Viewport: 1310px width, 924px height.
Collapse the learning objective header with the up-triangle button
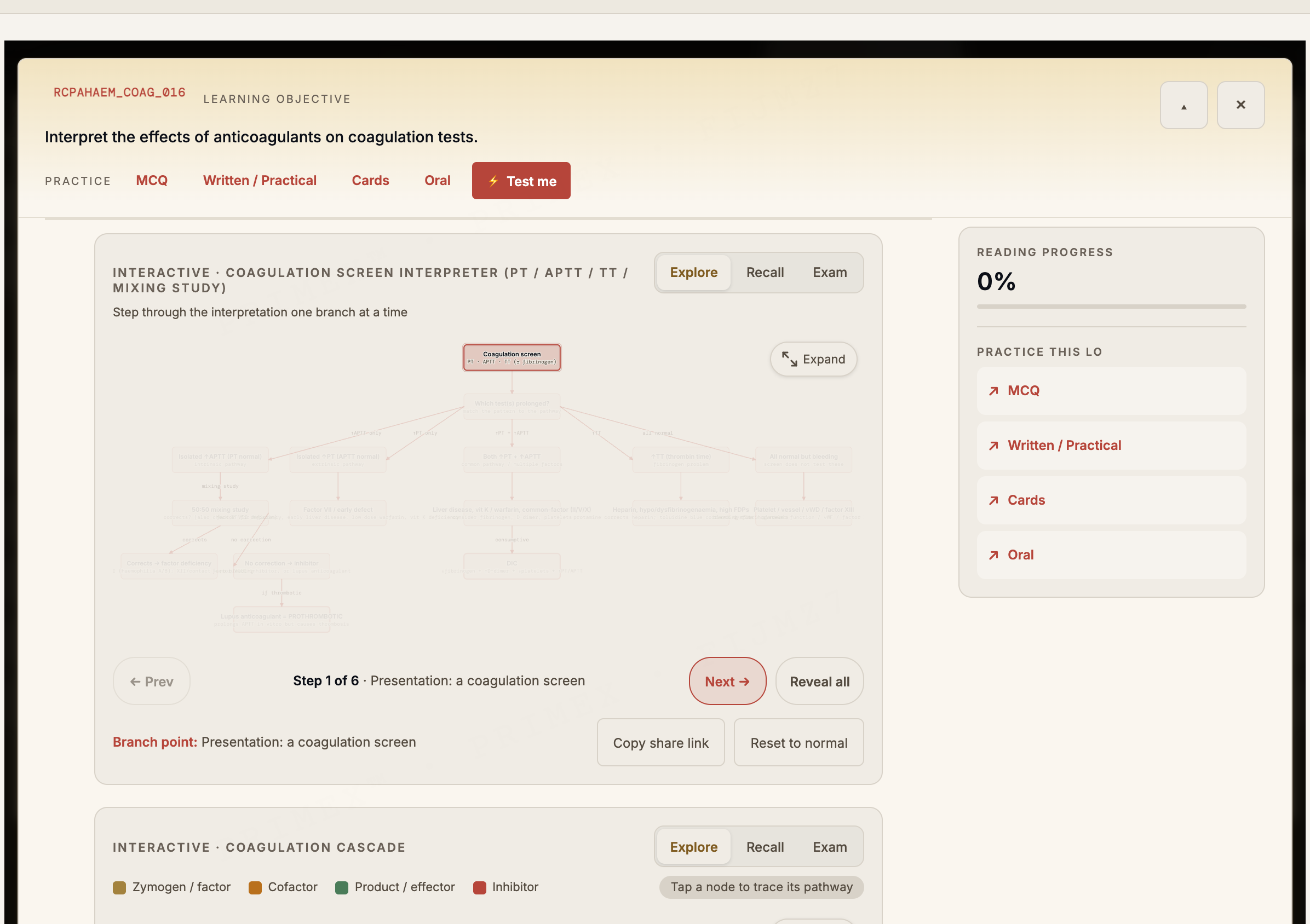click(x=1183, y=105)
